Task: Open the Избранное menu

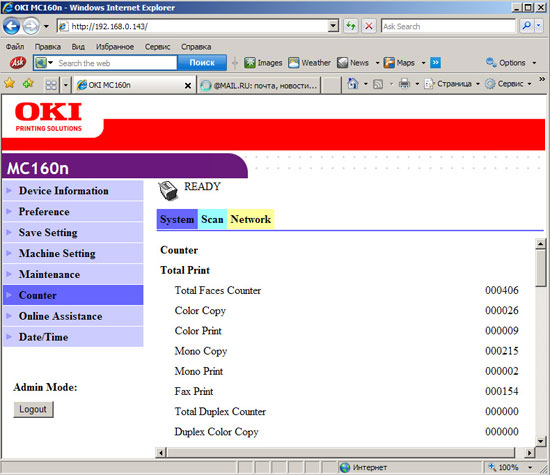Action: pyautogui.click(x=115, y=47)
